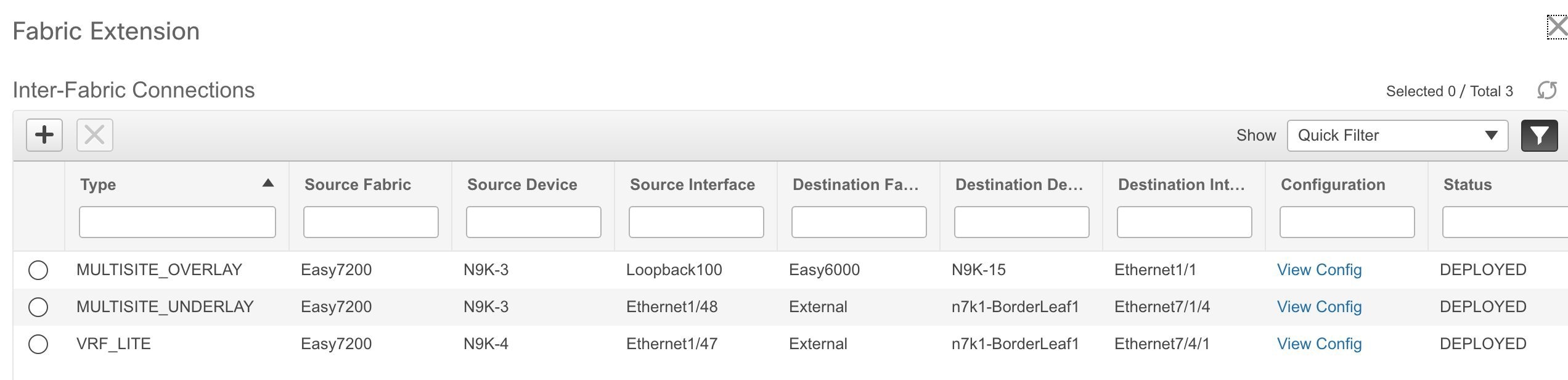1568x380 pixels.
Task: View Config for the MULTISITE_UNDERLAY connection
Action: pyautogui.click(x=1319, y=307)
